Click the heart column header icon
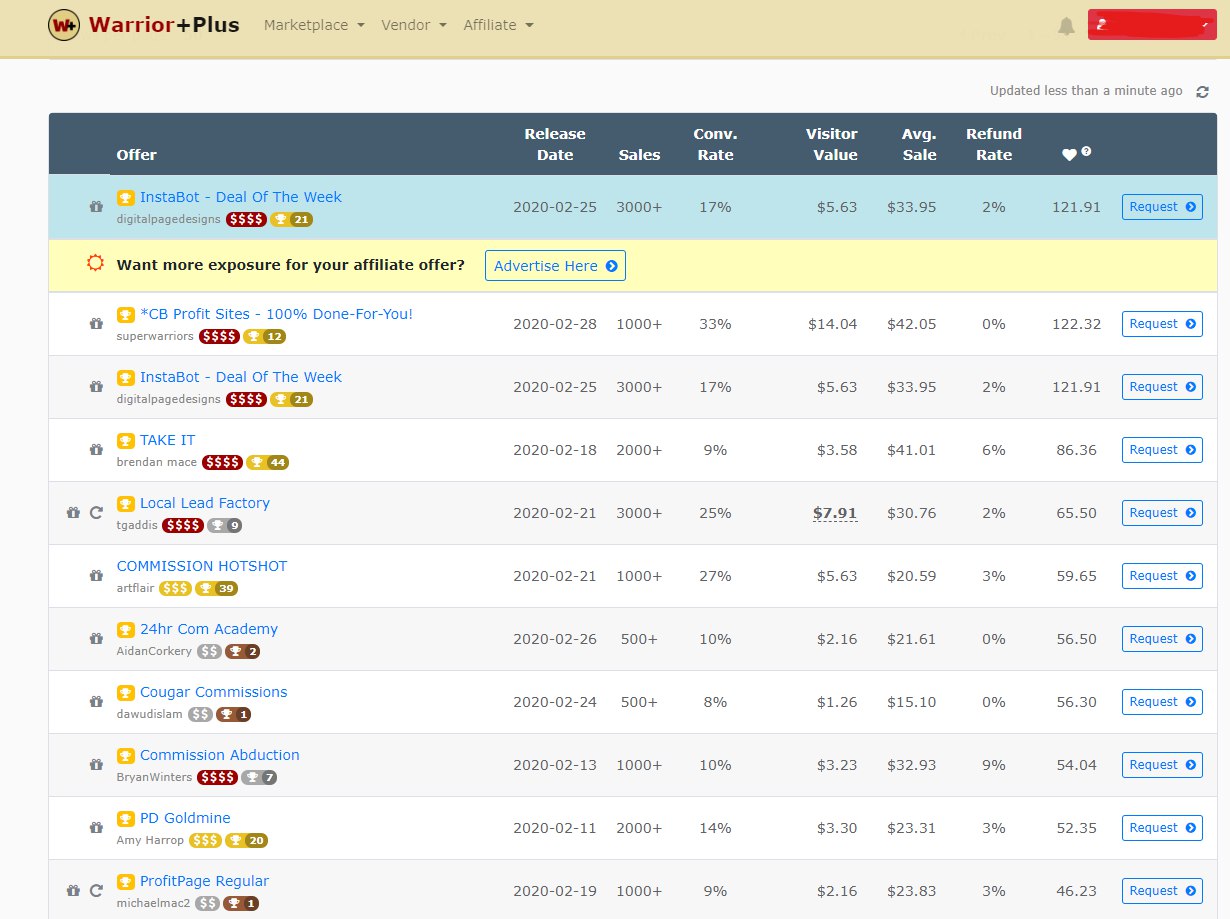 [x=1069, y=155]
